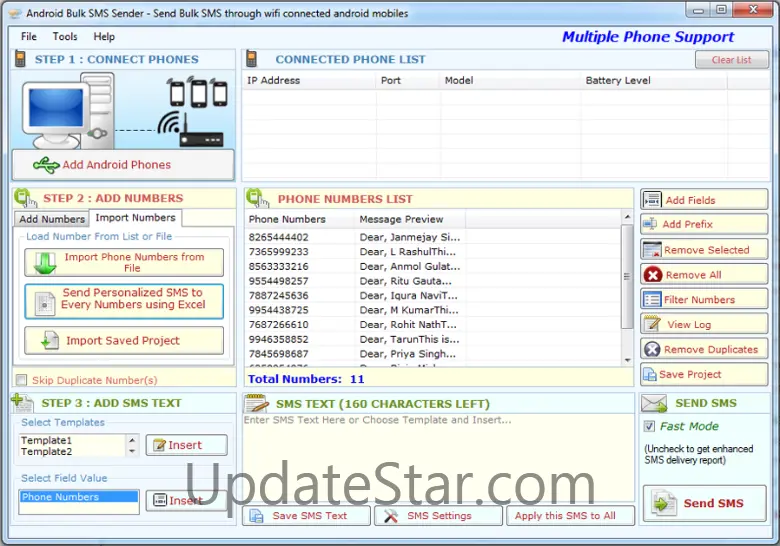Click Apply this SMS to All

[570, 516]
